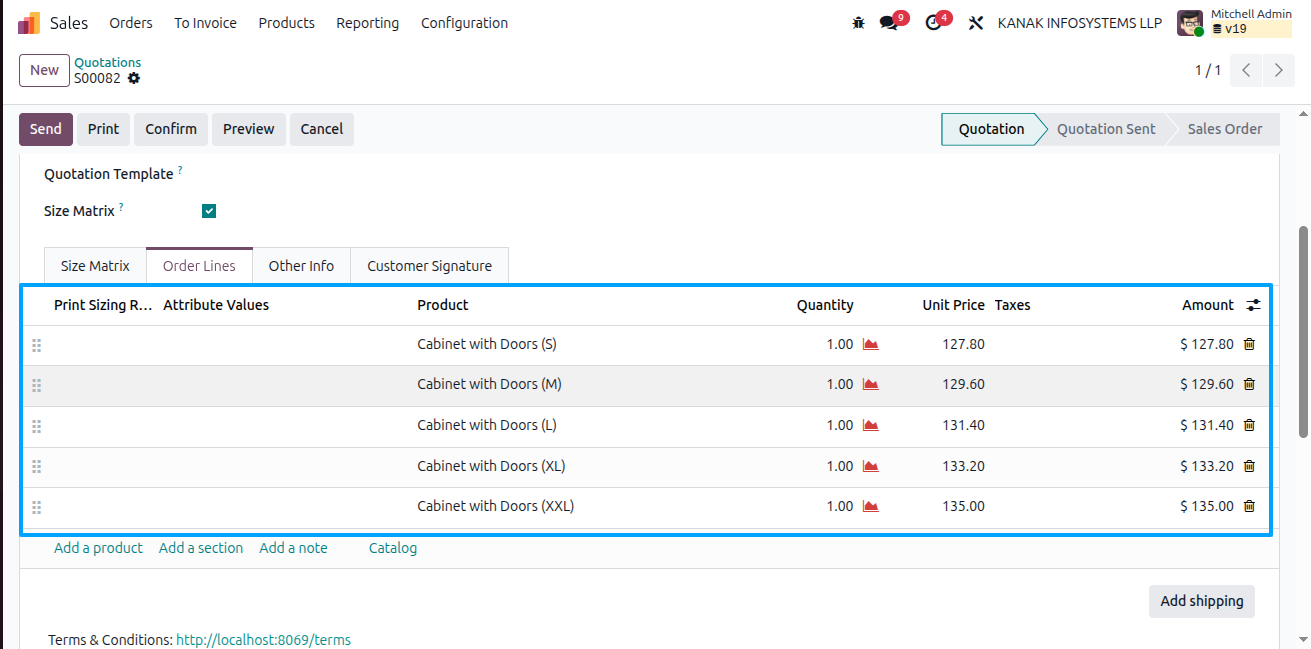Viewport: 1311px width, 649px height.
Task: Grab the drag handle of Cabinet (XL) row
Action: 37,467
